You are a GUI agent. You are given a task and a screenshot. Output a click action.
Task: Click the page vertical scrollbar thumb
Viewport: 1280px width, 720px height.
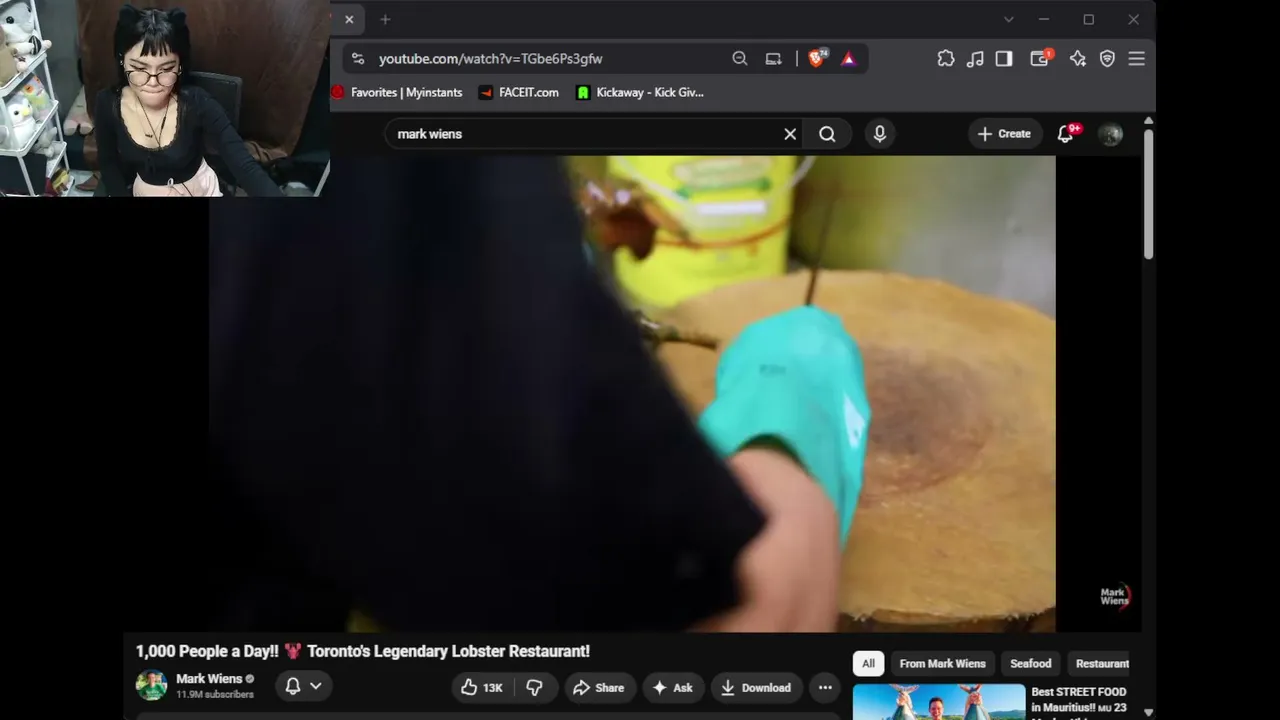pos(1148,194)
